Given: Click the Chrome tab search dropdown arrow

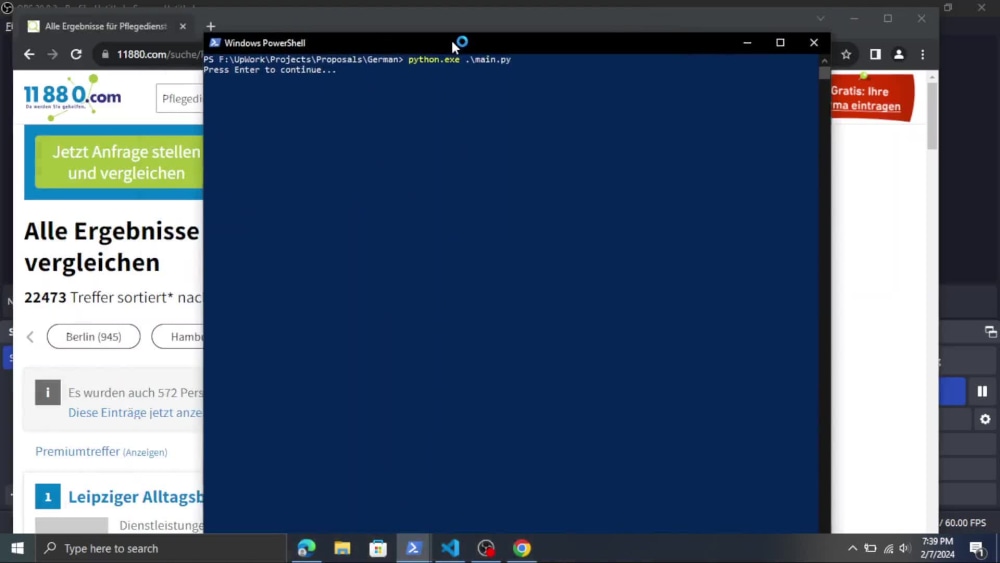Looking at the screenshot, I should [821, 18].
